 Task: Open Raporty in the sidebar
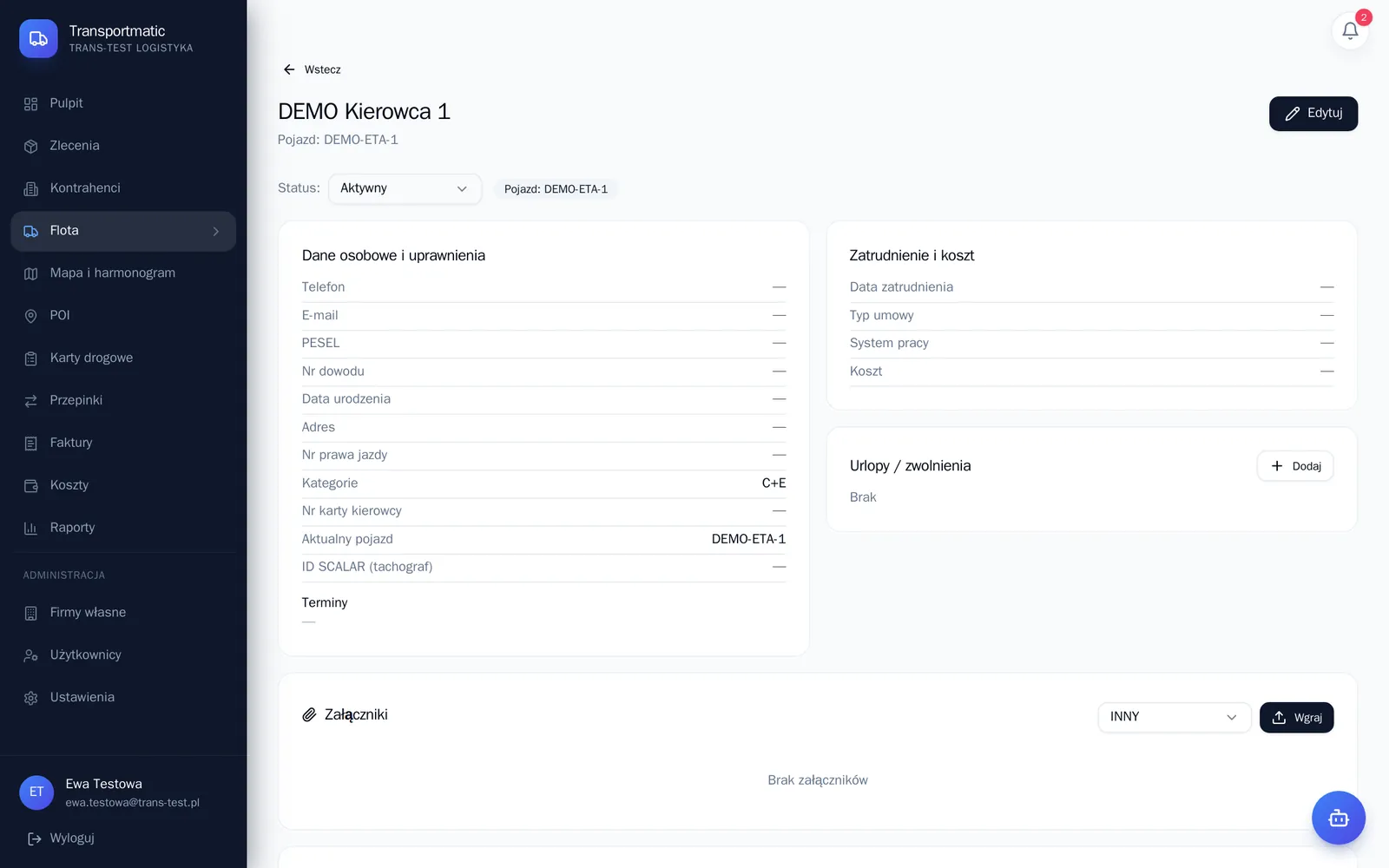point(123,528)
